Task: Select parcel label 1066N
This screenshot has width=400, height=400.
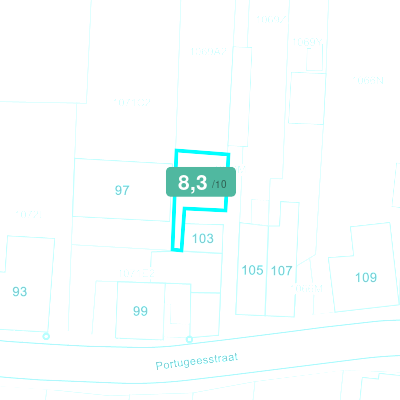Action: point(368,80)
